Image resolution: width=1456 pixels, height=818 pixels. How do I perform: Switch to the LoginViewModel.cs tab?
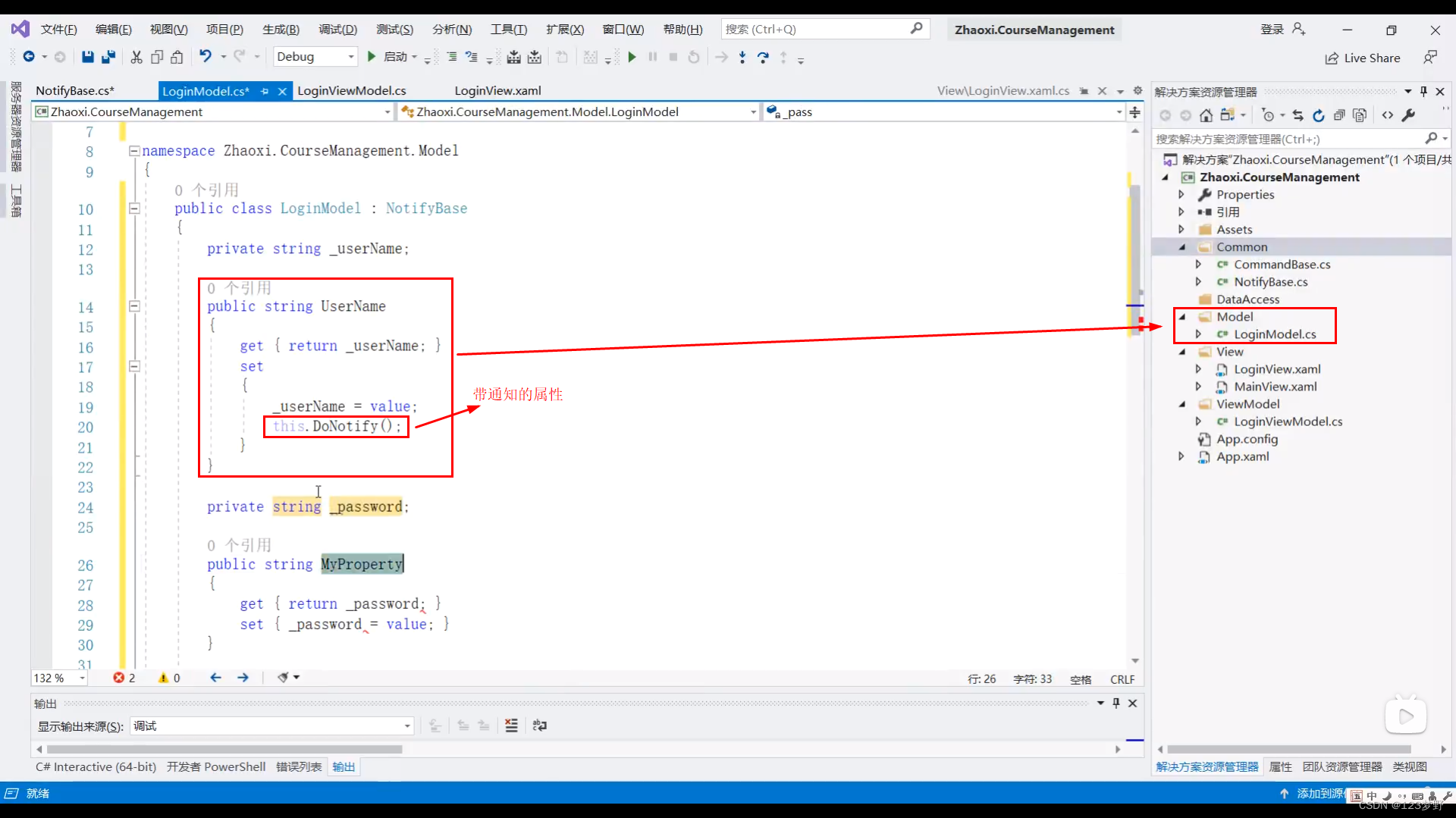[x=352, y=91]
